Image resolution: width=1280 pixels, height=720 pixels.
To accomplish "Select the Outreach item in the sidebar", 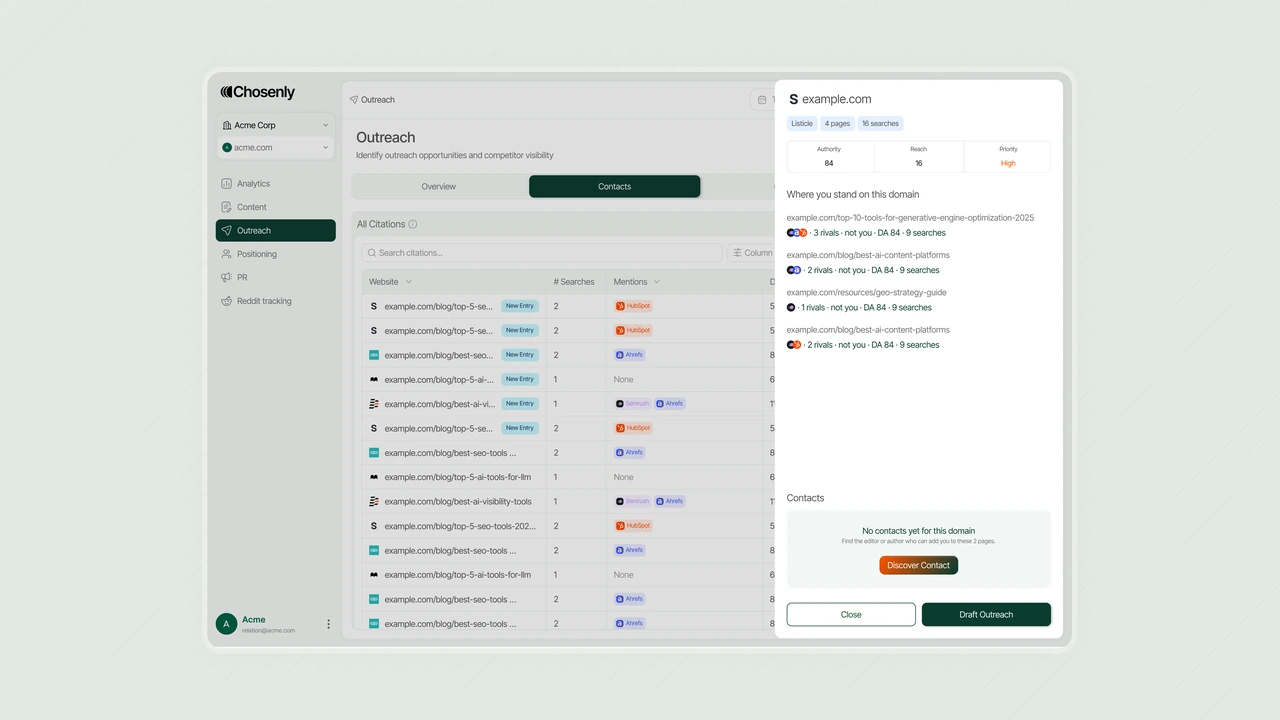I will click(x=276, y=230).
